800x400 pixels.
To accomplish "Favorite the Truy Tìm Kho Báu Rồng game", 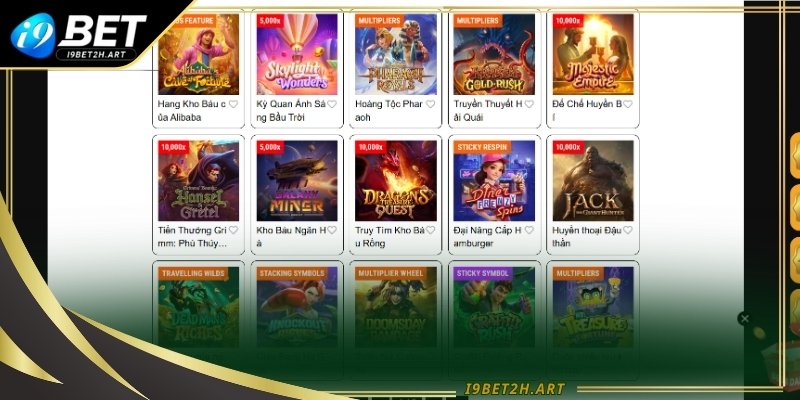I will 430,230.
